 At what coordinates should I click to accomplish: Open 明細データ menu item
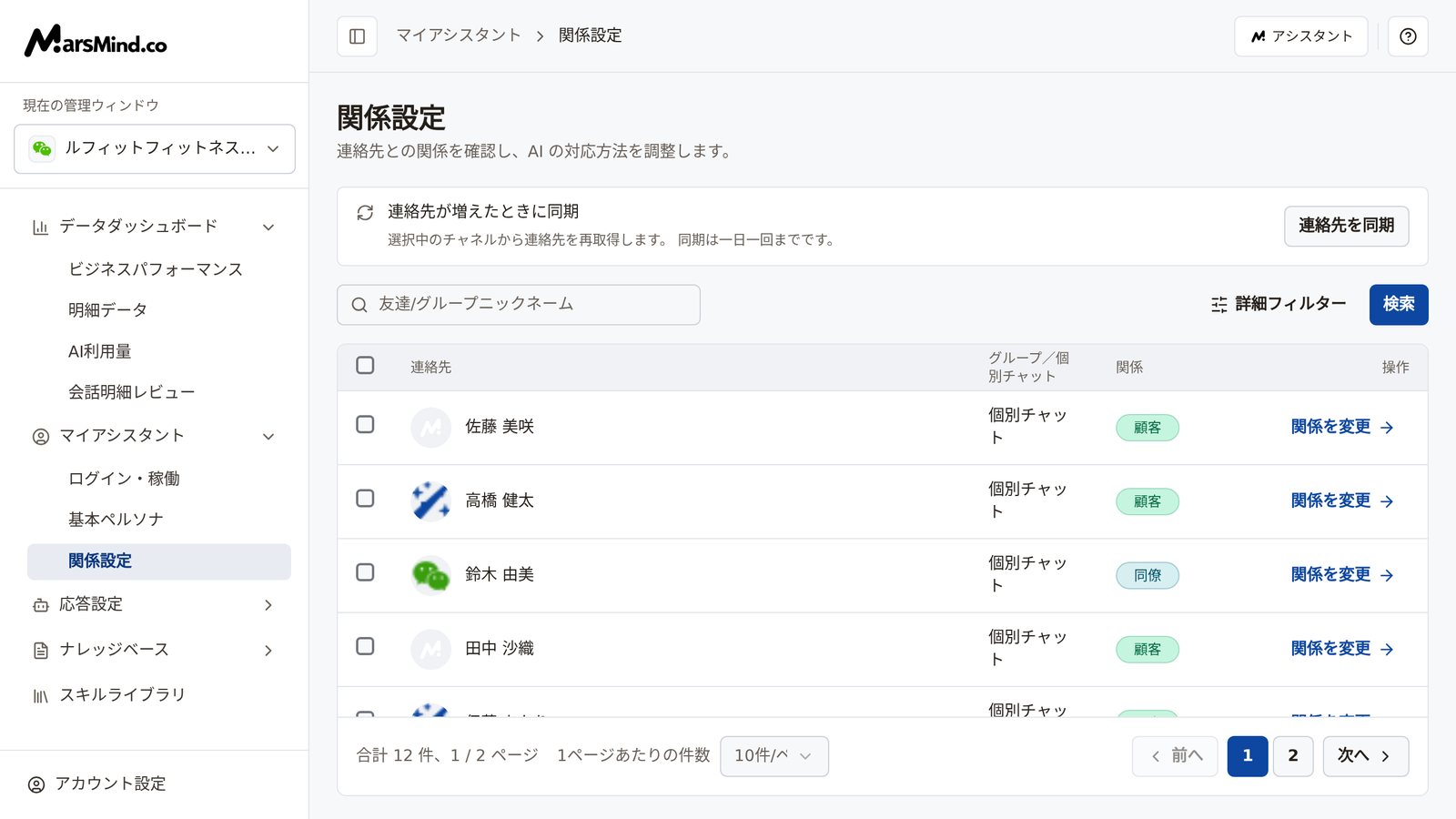(x=107, y=310)
